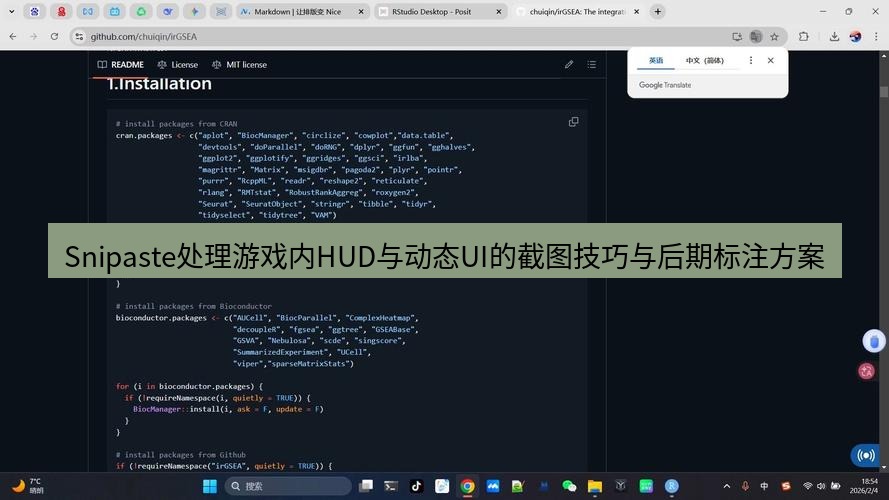Reload the GitHub page
Screen dimensions: 889x500
click(54, 36)
